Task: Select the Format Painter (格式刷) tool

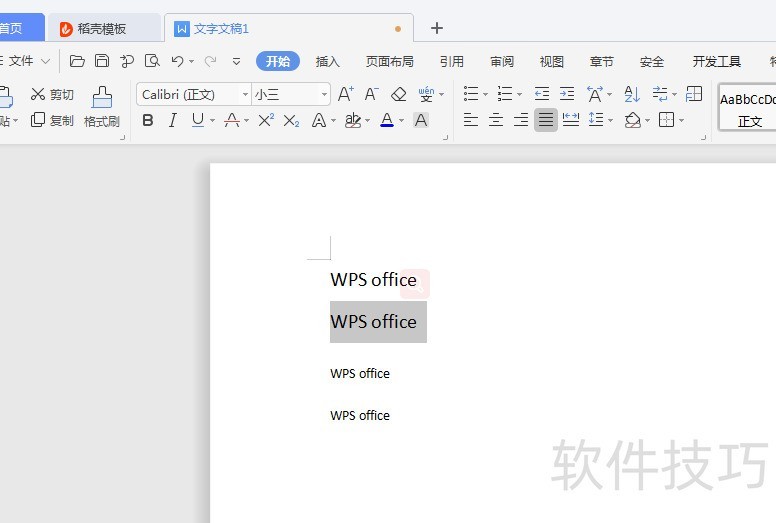Action: 102,107
